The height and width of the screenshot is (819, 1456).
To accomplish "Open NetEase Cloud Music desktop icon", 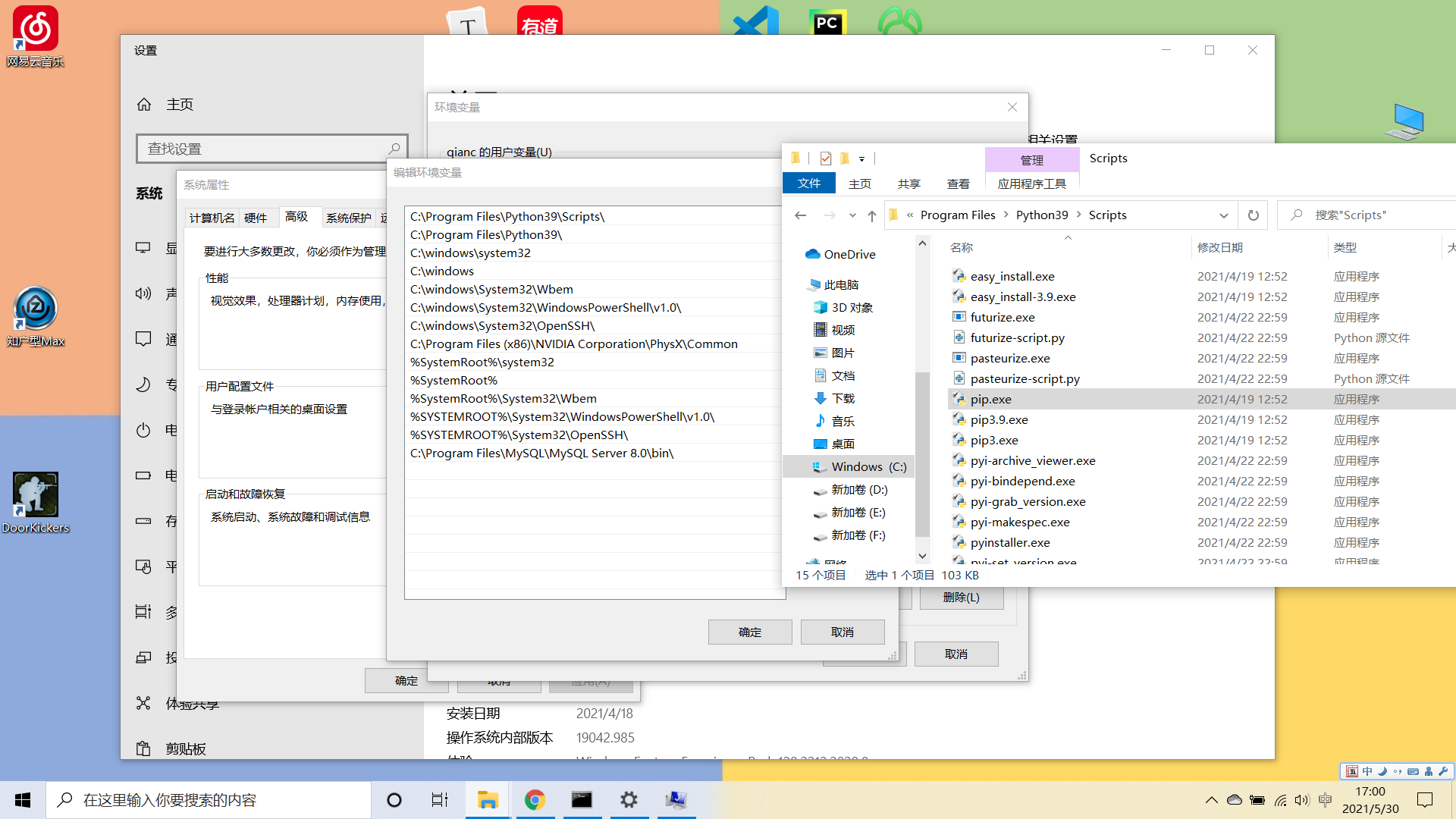I will click(x=35, y=36).
